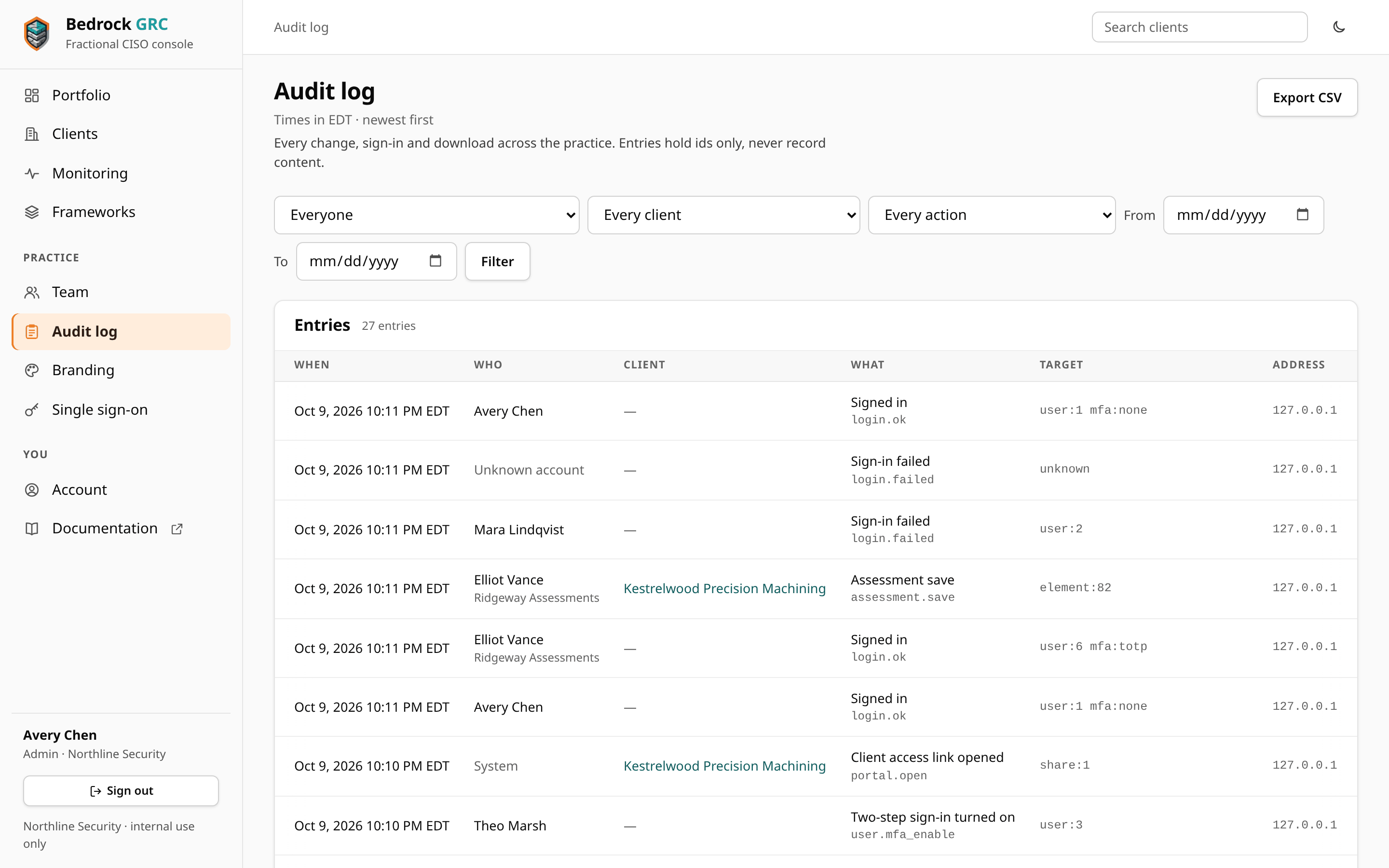Click the ADDRESS column header
This screenshot has width=1389, height=868.
1298,365
